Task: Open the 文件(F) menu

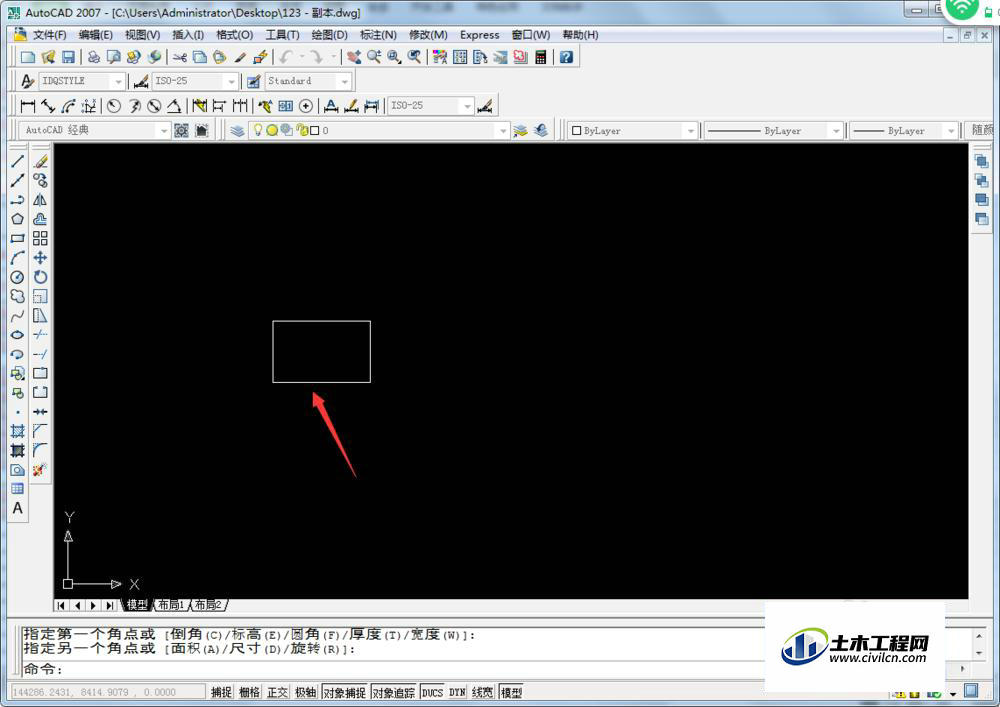Action: click(49, 35)
